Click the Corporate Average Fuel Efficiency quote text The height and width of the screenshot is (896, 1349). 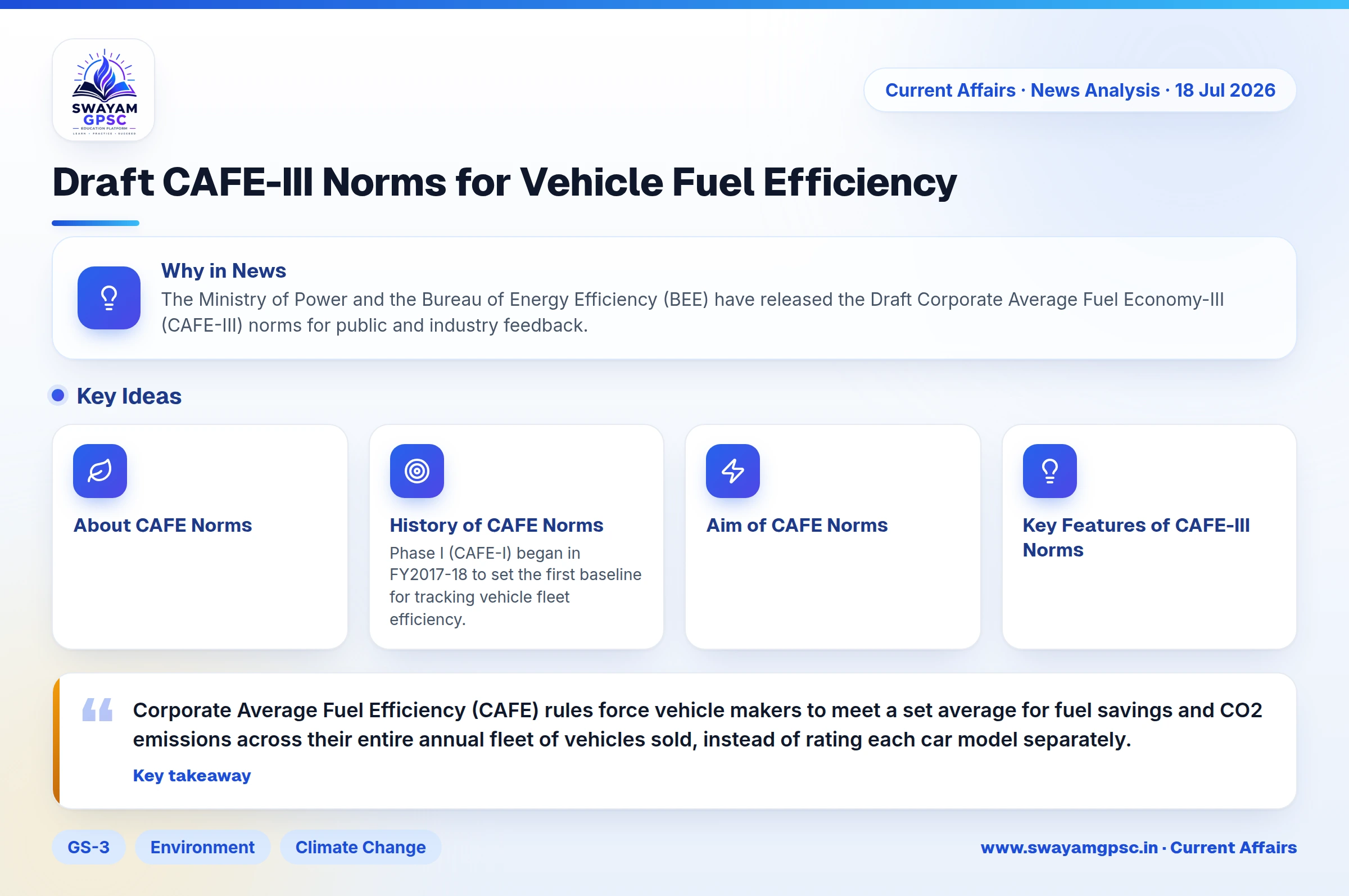coord(698,725)
